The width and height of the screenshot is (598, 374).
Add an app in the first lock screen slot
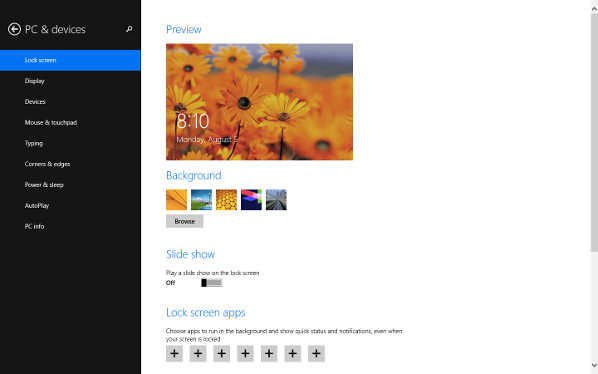[174, 353]
